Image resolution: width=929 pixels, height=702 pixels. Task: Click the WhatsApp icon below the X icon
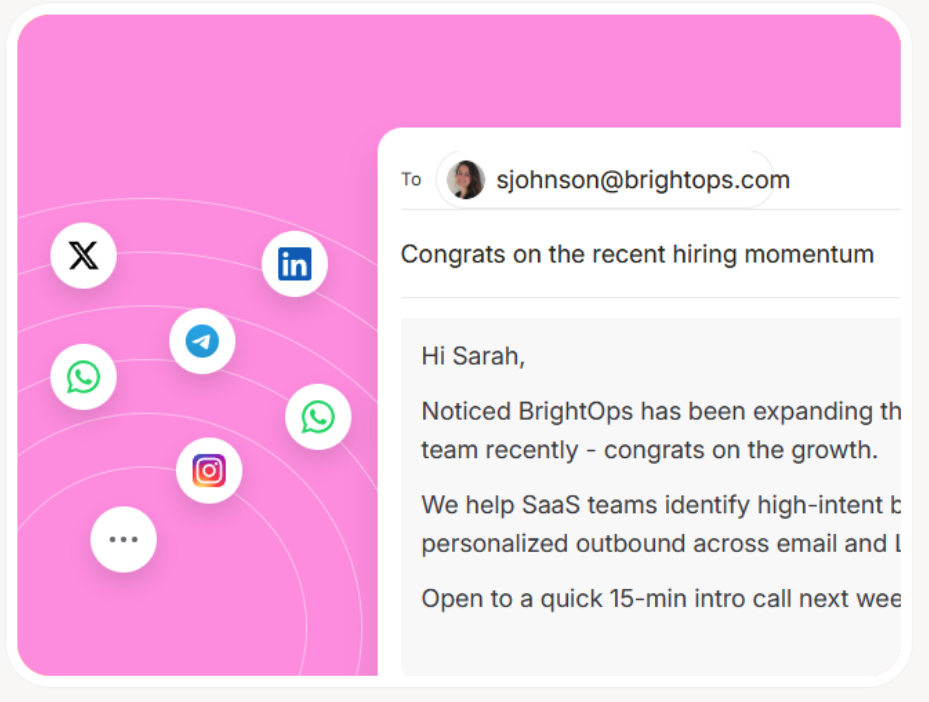(x=84, y=377)
